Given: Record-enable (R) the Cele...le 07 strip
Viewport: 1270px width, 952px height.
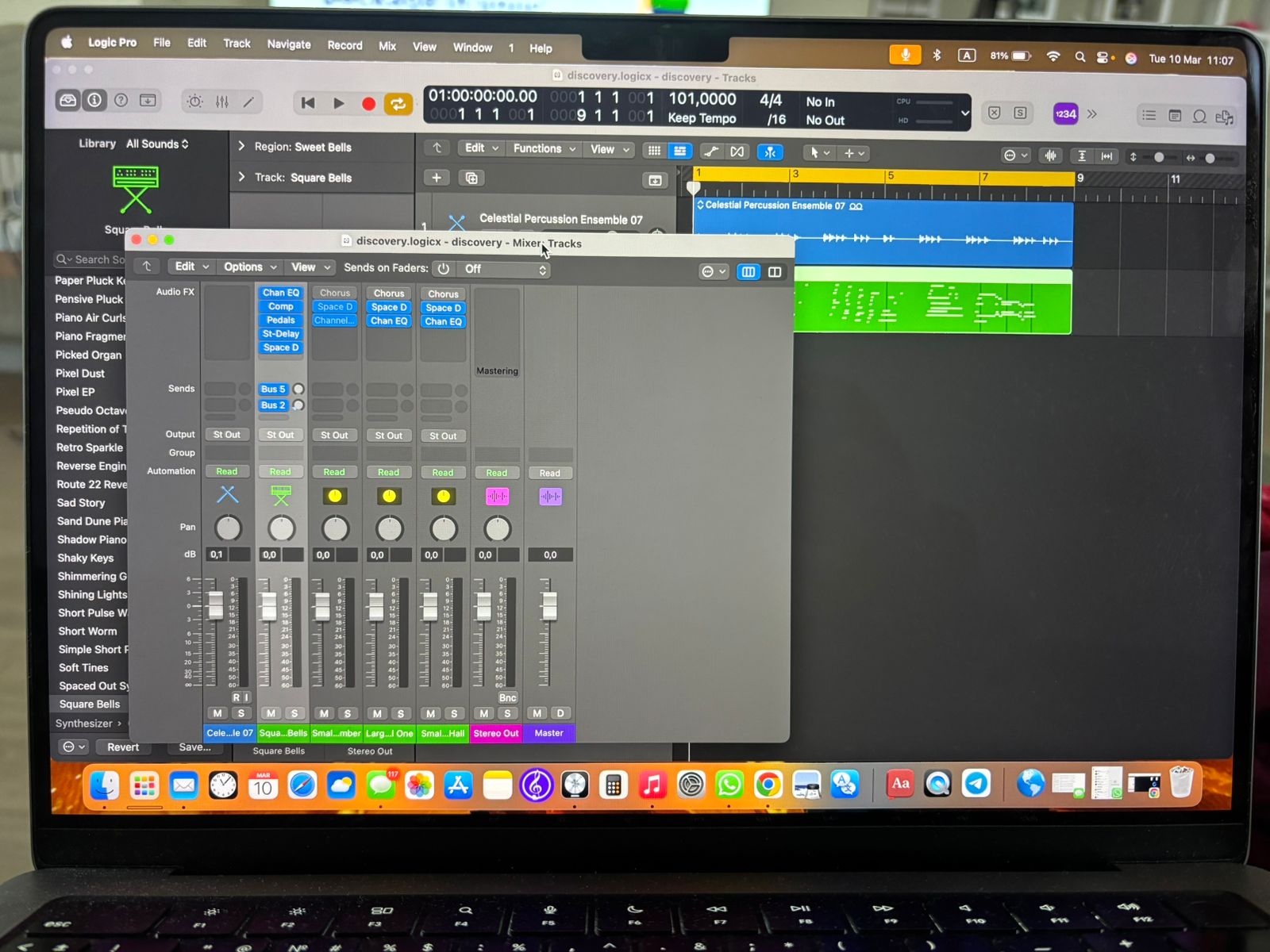Looking at the screenshot, I should pyautogui.click(x=236, y=697).
